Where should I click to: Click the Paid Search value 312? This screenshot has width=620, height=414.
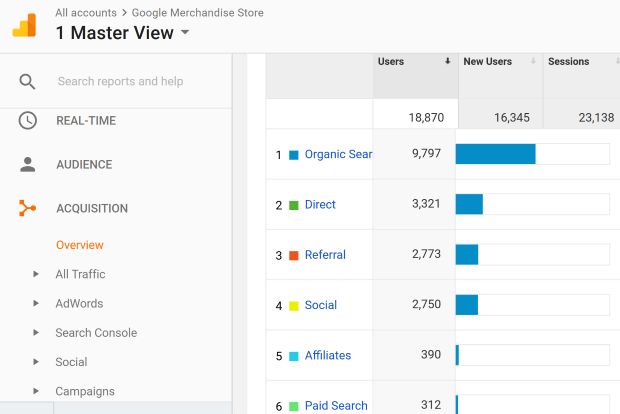(x=431, y=404)
